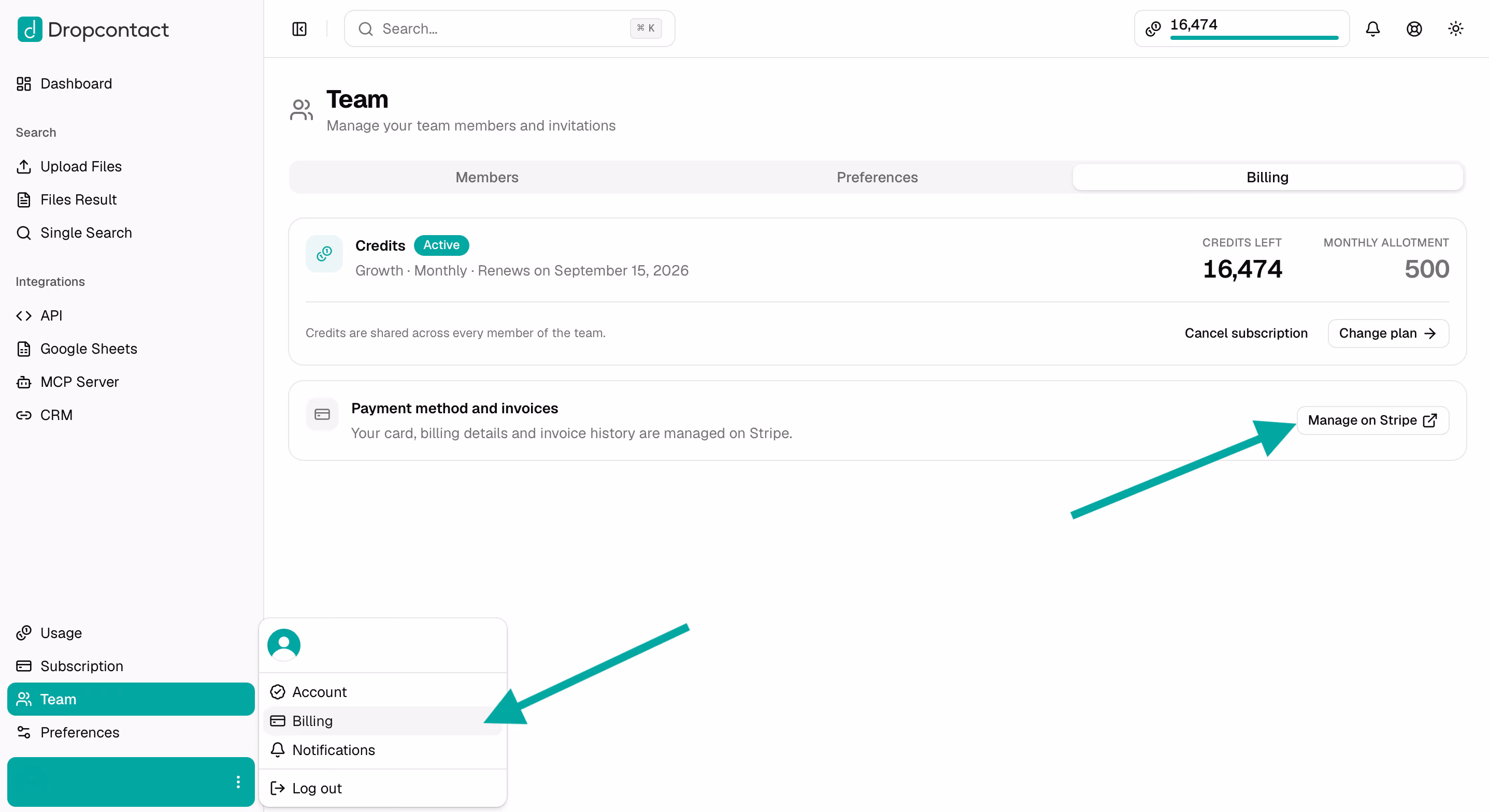Select the Billing tab
Image resolution: width=1489 pixels, height=812 pixels.
[x=1267, y=178]
